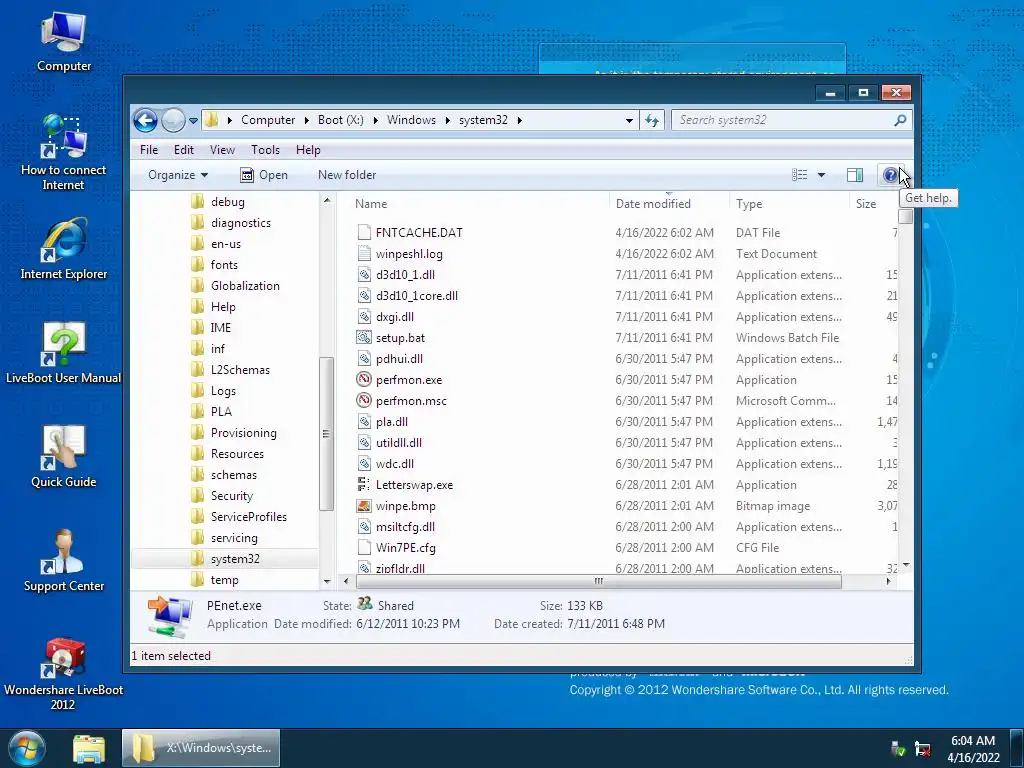The width and height of the screenshot is (1024, 768).
Task: Click New folder button
Action: (x=347, y=175)
